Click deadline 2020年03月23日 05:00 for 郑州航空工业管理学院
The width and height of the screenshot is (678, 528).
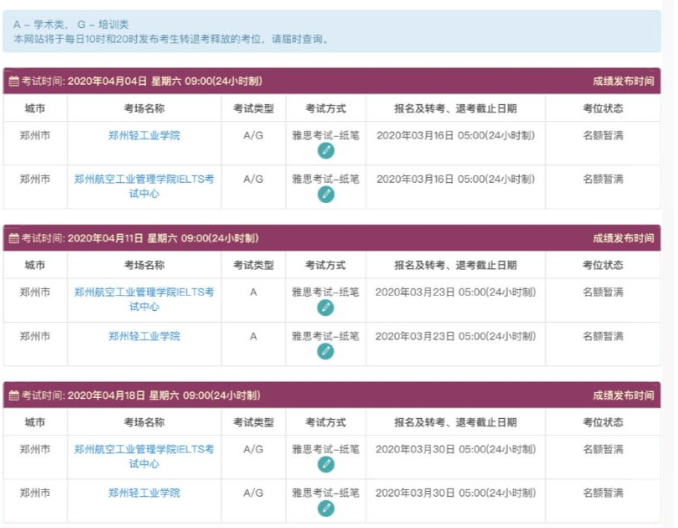tap(456, 292)
